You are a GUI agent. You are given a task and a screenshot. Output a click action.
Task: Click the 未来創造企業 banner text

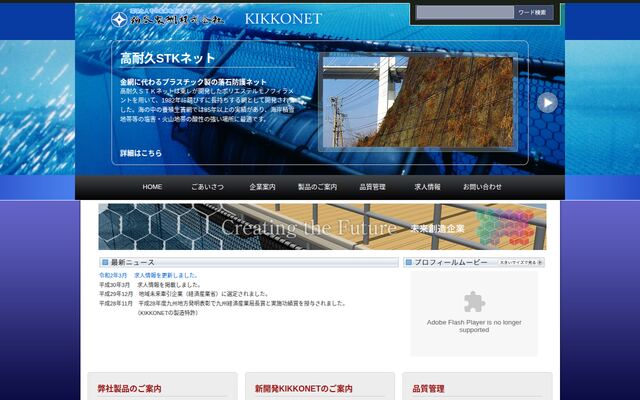(x=438, y=229)
